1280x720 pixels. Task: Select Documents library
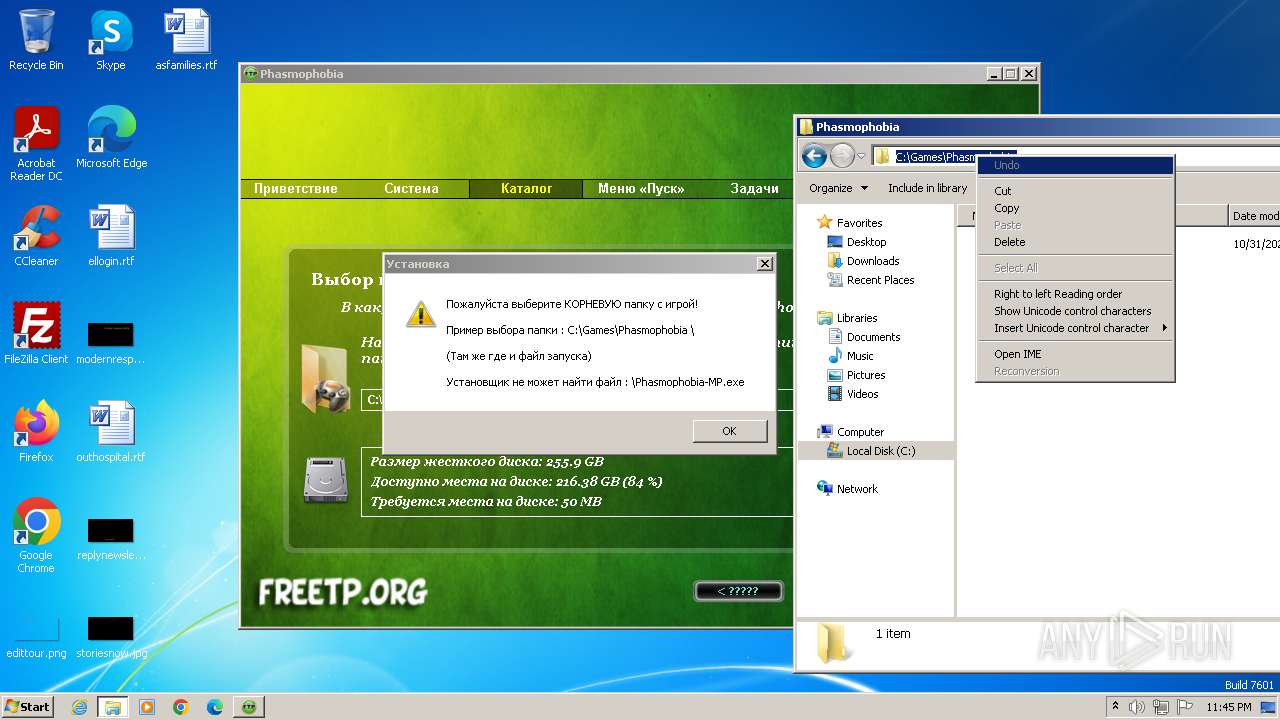[x=873, y=337]
